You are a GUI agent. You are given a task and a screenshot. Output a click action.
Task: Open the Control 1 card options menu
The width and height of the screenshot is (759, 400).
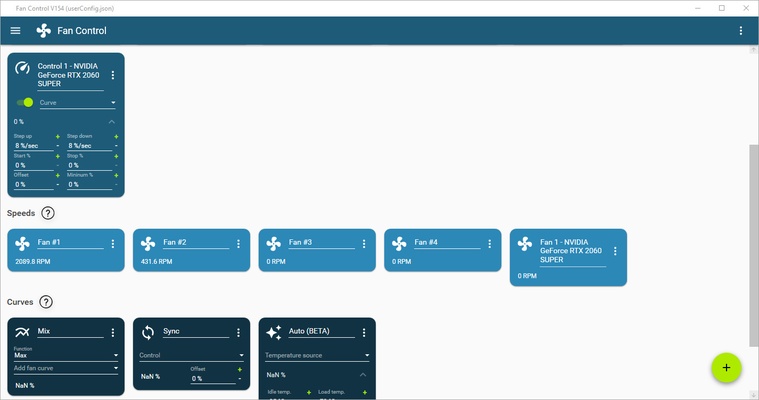pos(113,75)
